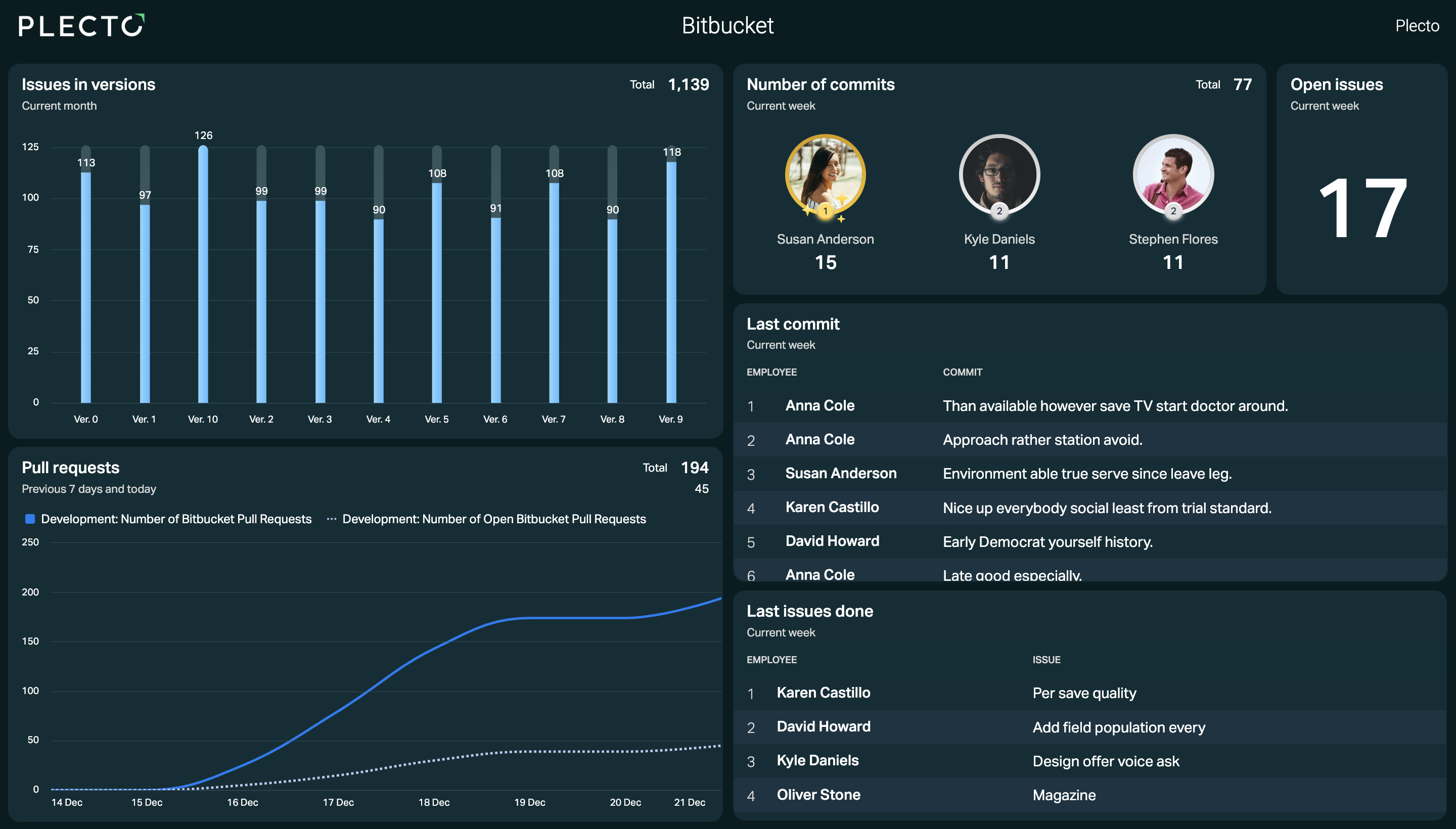Screen dimensions: 1456x829
Task: Click Kyle Daniels' rank 2 badge
Action: [999, 211]
